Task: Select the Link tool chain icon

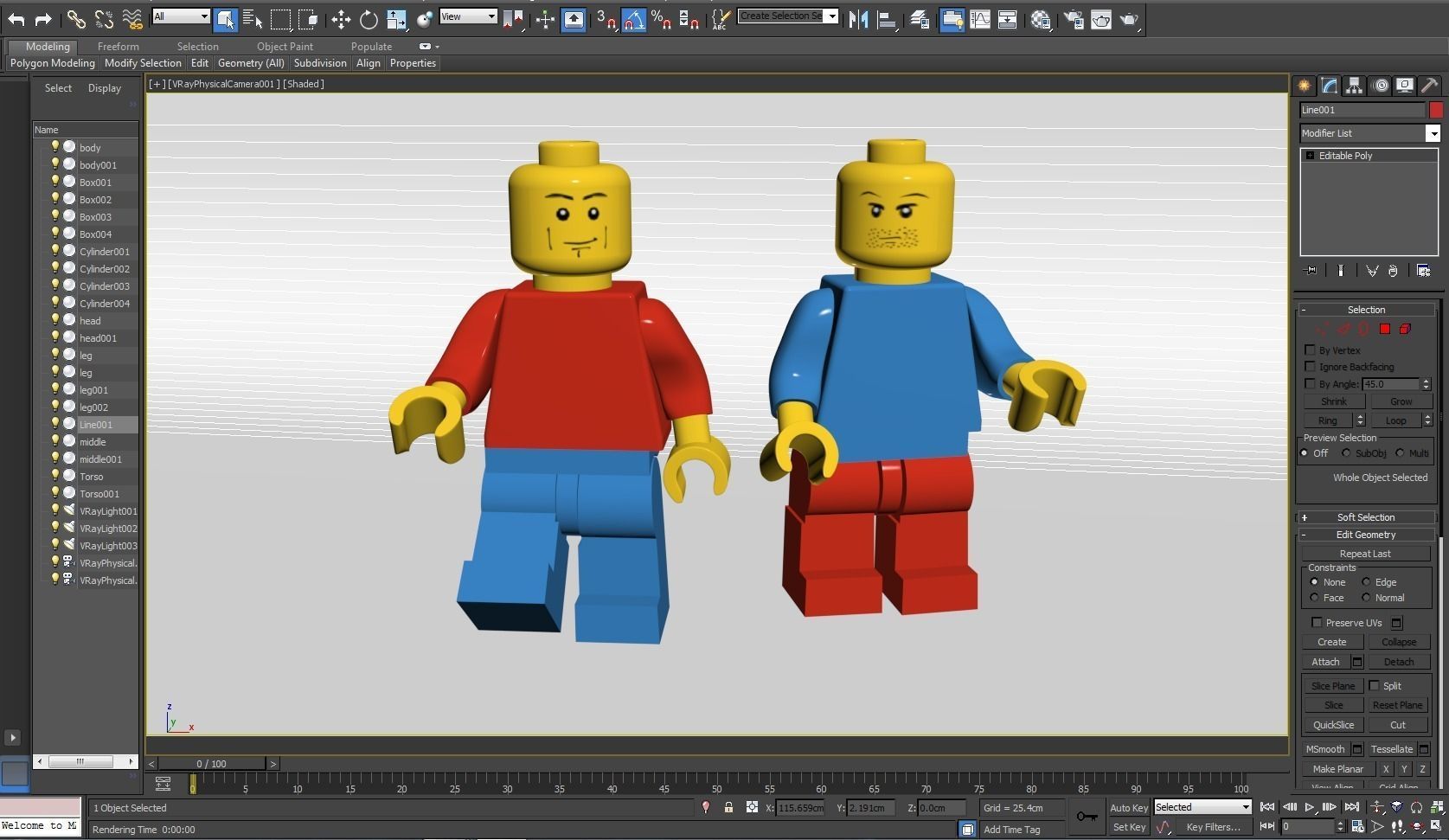Action: pyautogui.click(x=76, y=19)
